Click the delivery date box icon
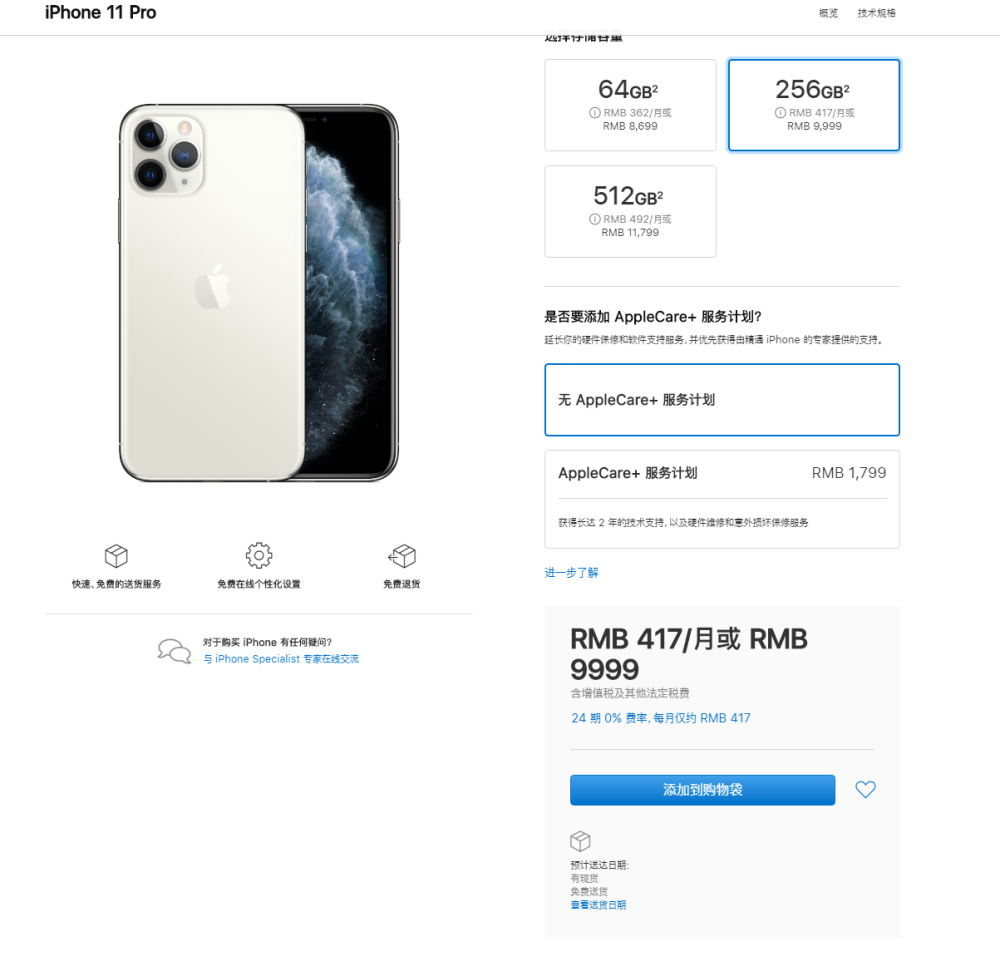Screen dimensions: 1000x956 (580, 841)
